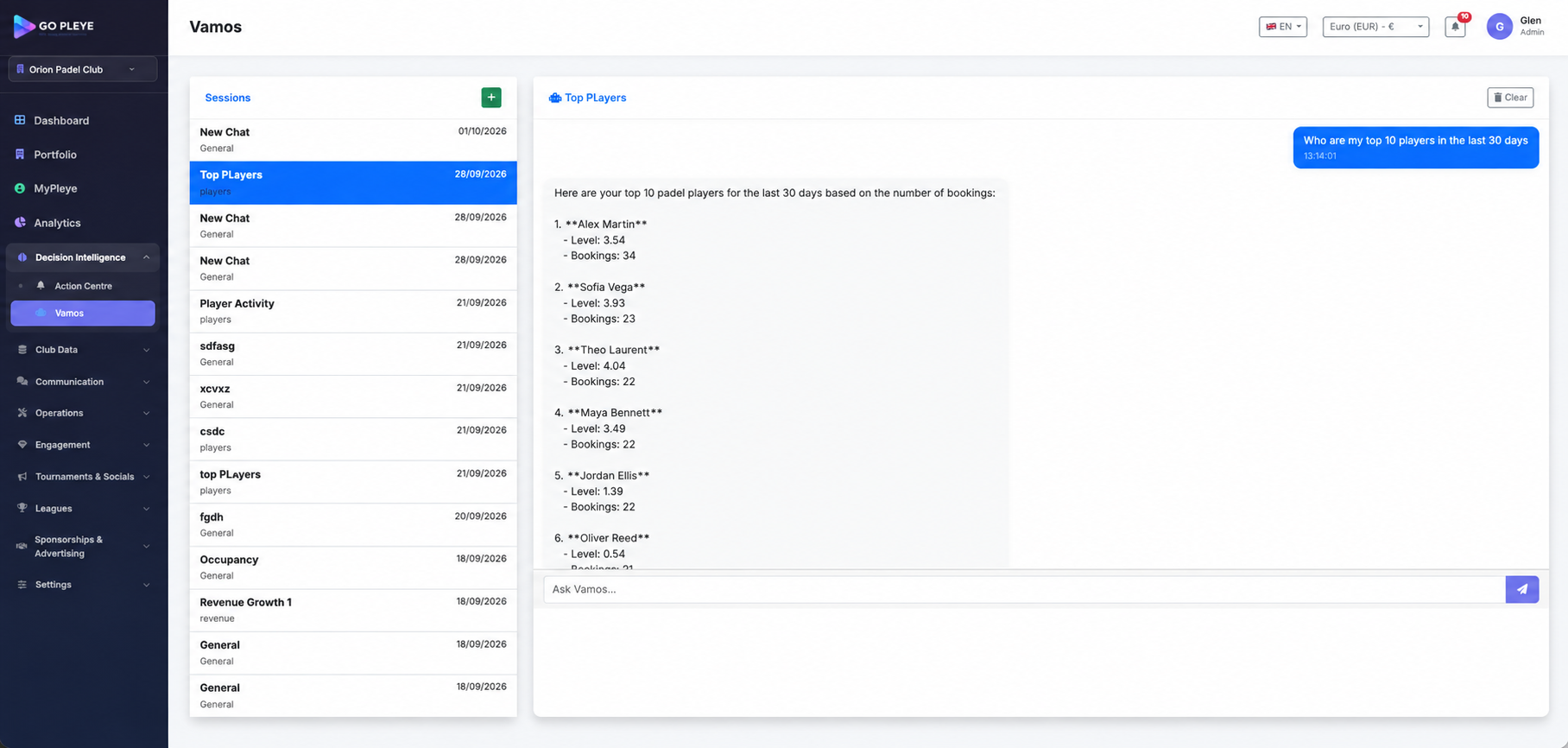Select the csdc session
Viewport: 1568px width, 748px height.
pyautogui.click(x=353, y=439)
